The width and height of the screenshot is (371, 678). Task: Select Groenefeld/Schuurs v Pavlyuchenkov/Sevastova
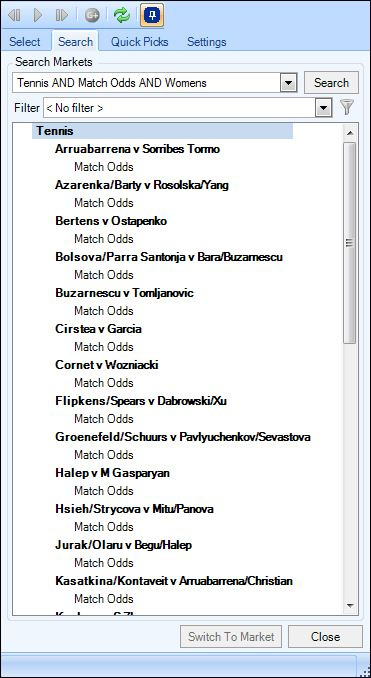(183, 437)
